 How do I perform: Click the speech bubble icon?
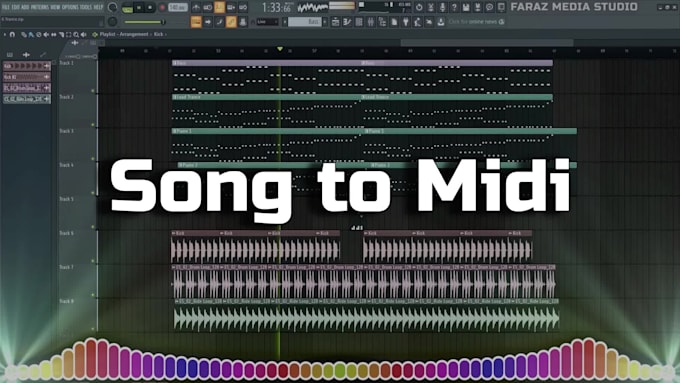[x=489, y=7]
